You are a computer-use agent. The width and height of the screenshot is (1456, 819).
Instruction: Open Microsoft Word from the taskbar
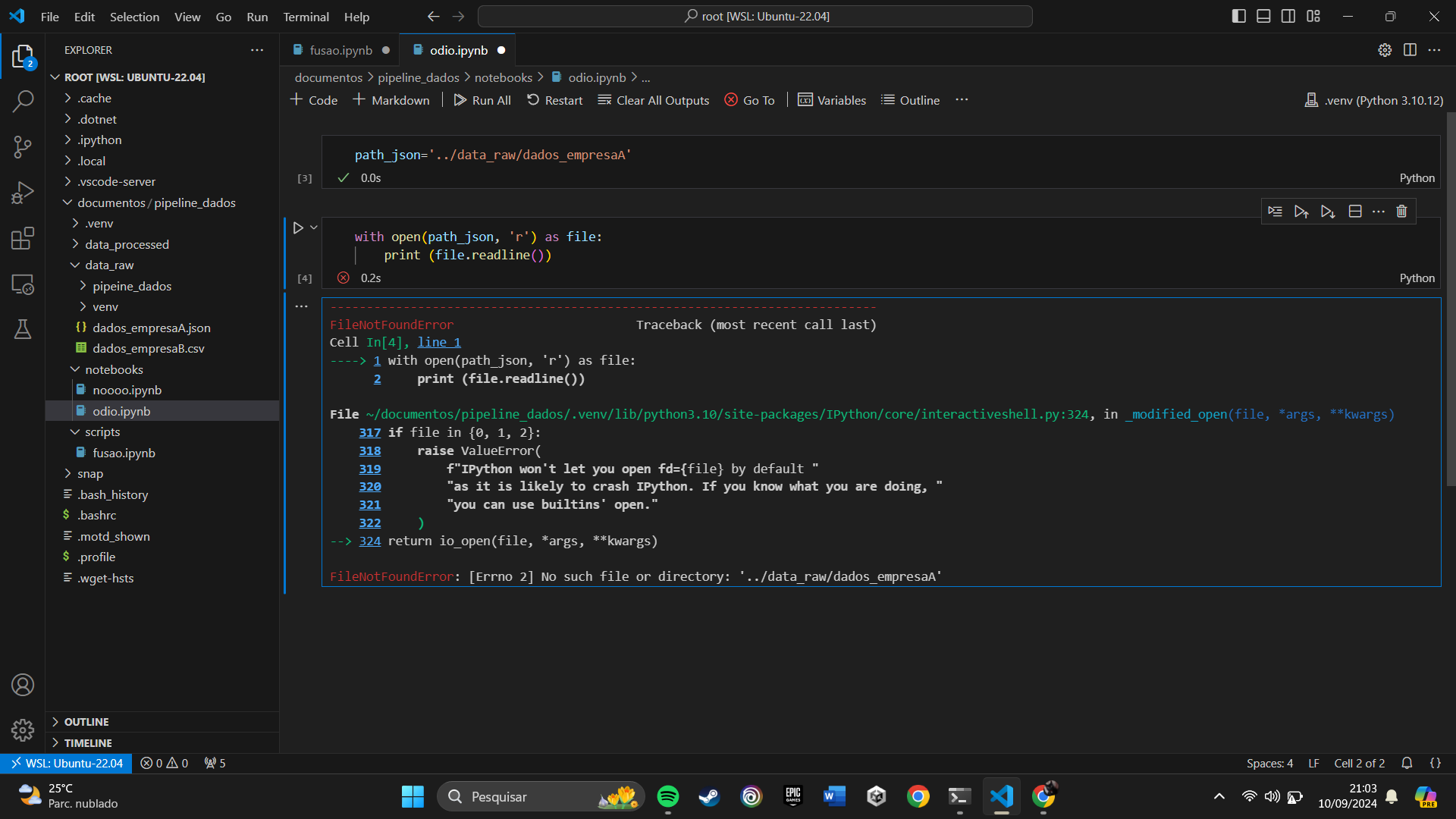click(834, 796)
